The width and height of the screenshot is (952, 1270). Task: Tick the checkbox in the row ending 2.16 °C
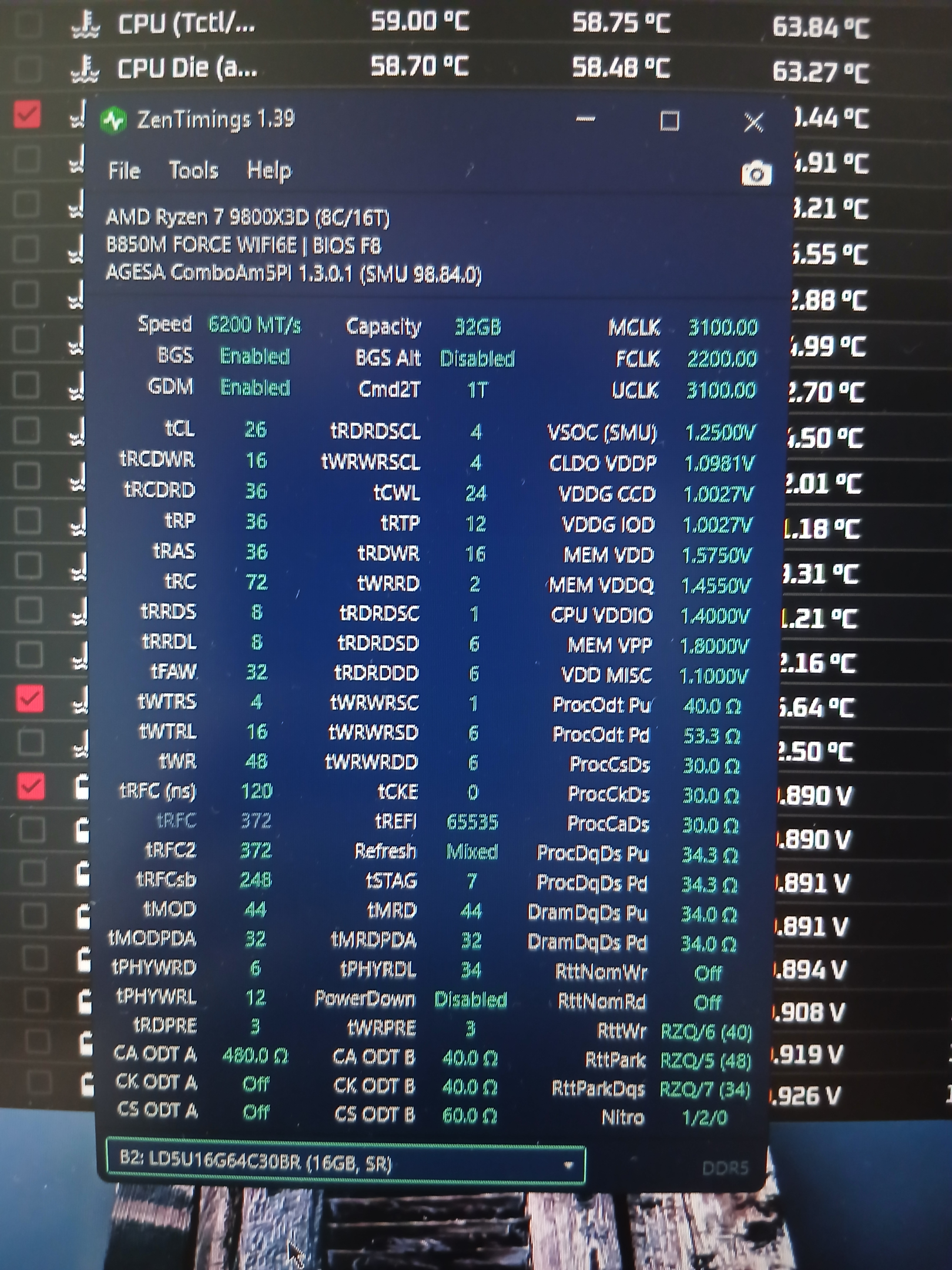pos(29,654)
